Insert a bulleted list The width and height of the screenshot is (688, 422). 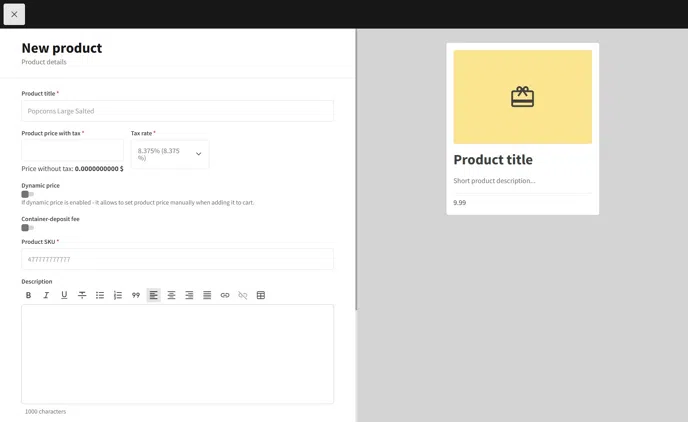click(x=100, y=295)
